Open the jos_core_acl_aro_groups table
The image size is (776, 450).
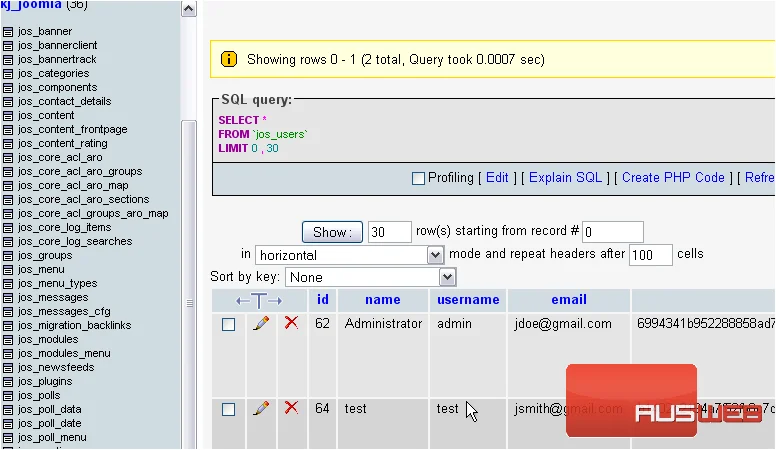pyautogui.click(x=80, y=172)
